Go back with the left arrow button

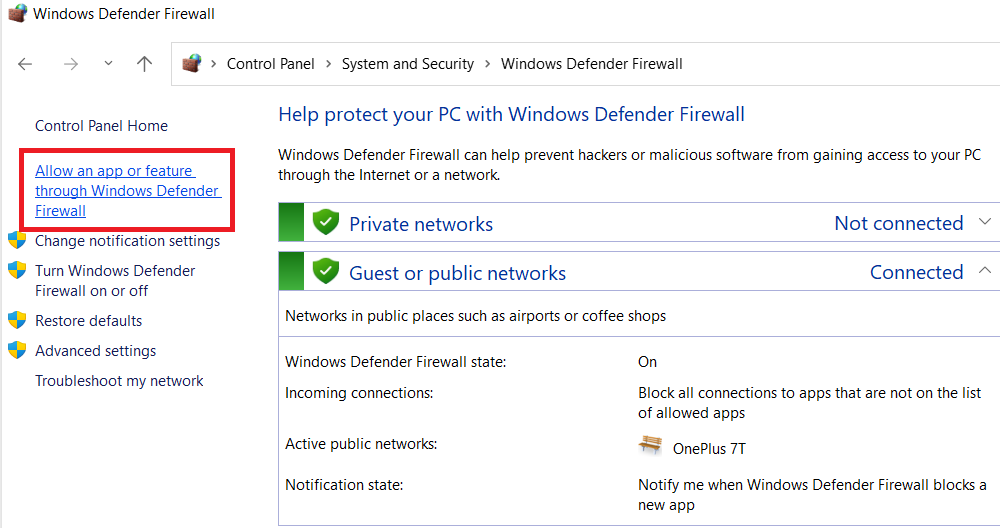pos(25,64)
